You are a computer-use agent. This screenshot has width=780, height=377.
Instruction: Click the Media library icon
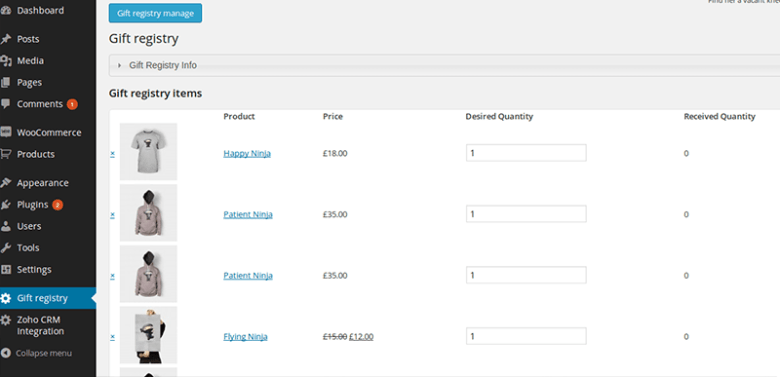pos(5,61)
